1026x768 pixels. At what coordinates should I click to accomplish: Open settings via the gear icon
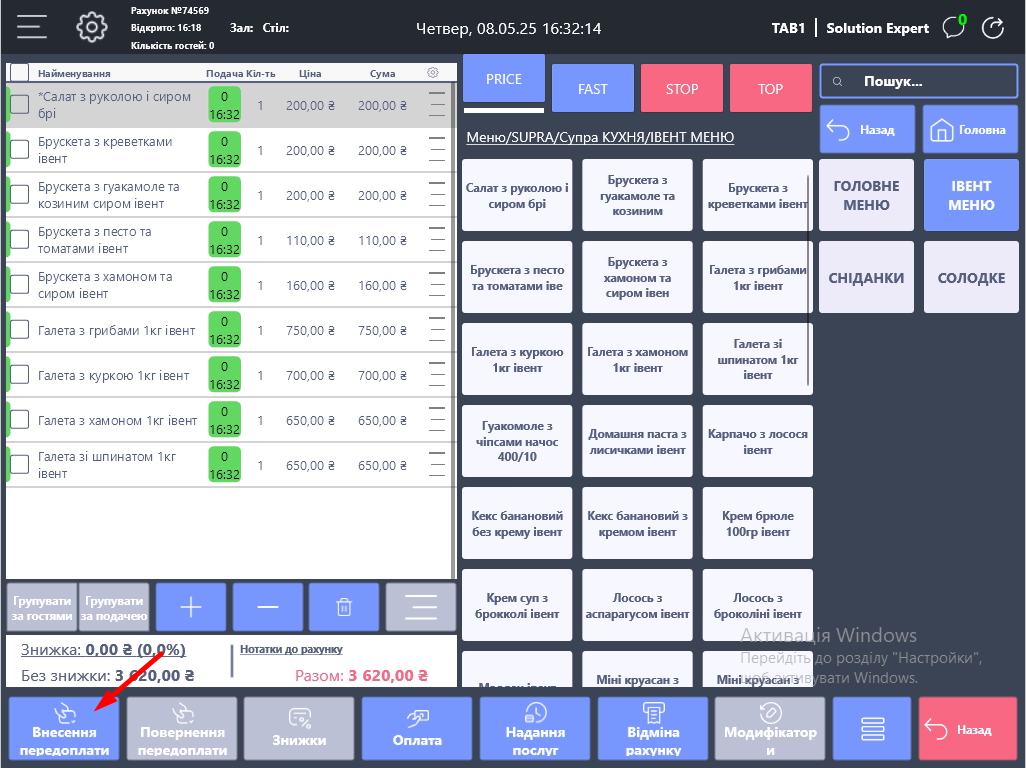pos(92,27)
